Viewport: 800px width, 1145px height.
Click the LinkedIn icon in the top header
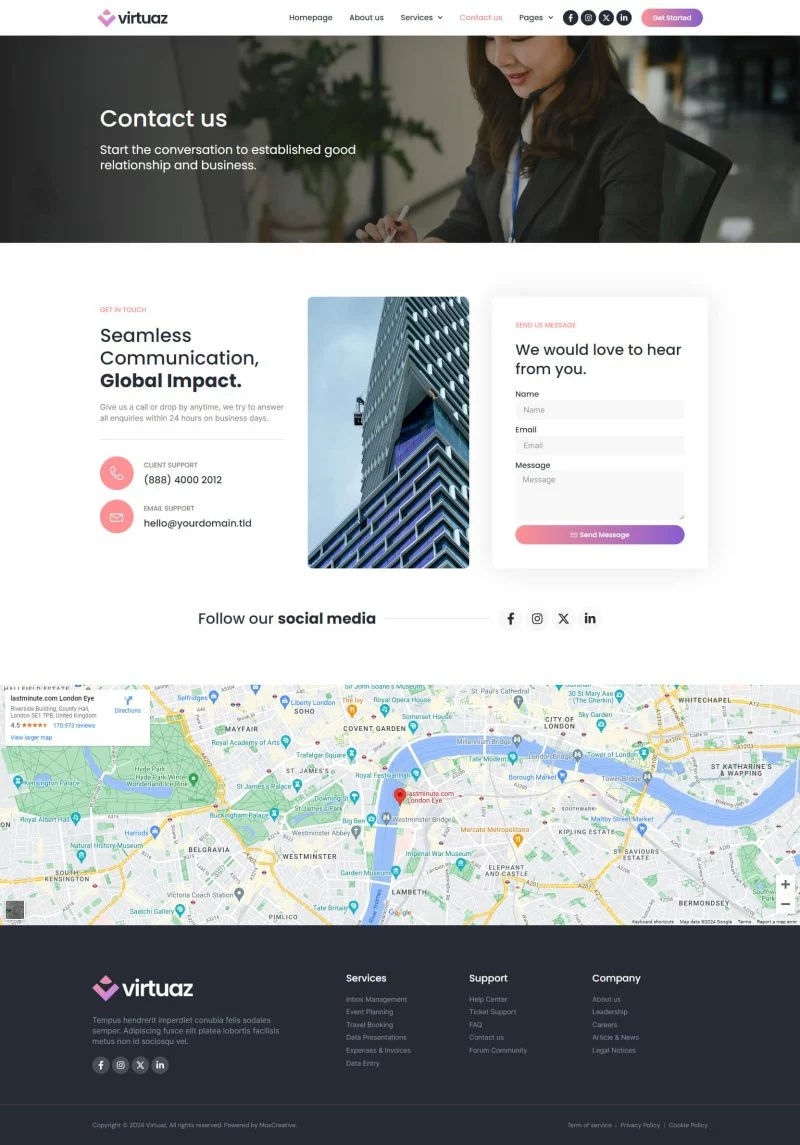[624, 17]
